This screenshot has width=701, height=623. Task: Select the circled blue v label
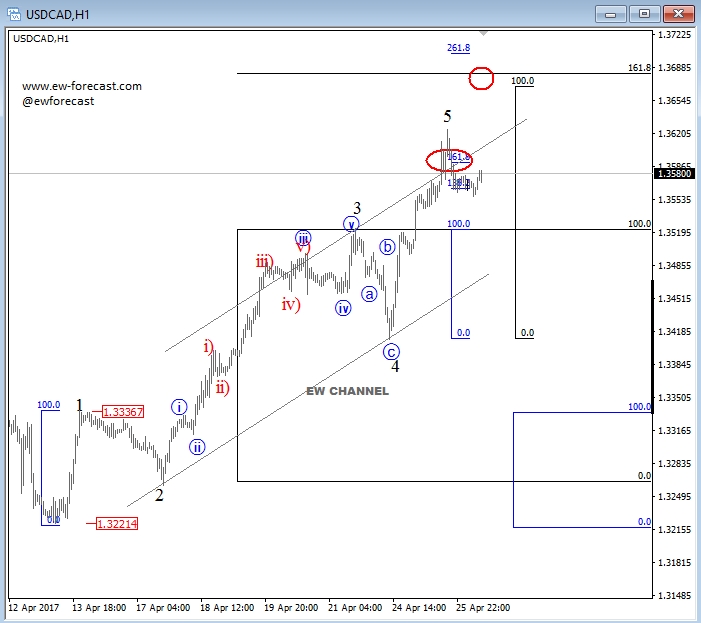click(351, 224)
